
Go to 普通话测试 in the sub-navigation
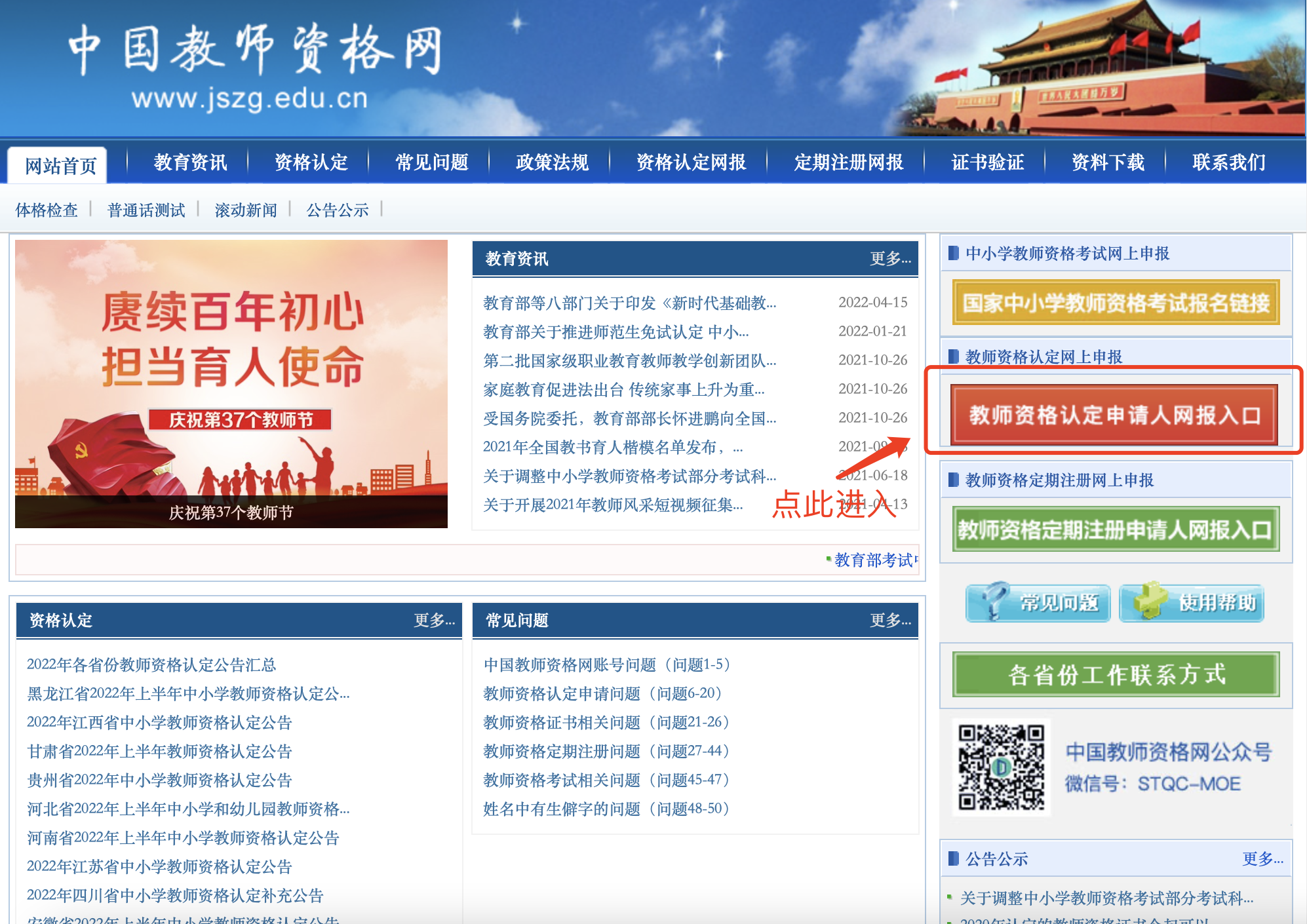pos(146,210)
